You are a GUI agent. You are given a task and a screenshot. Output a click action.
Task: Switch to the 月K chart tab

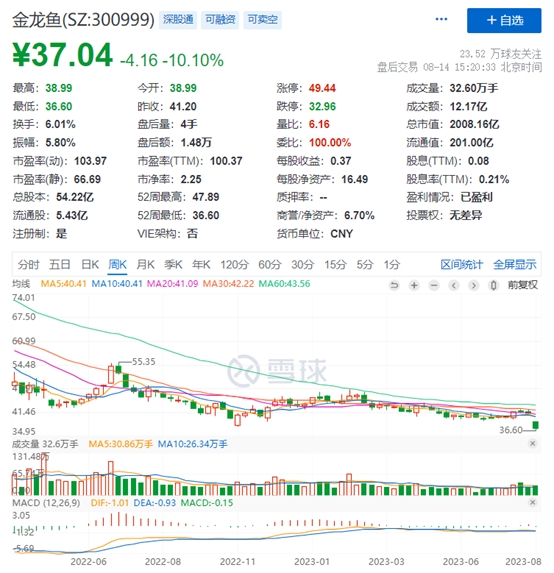click(x=145, y=264)
